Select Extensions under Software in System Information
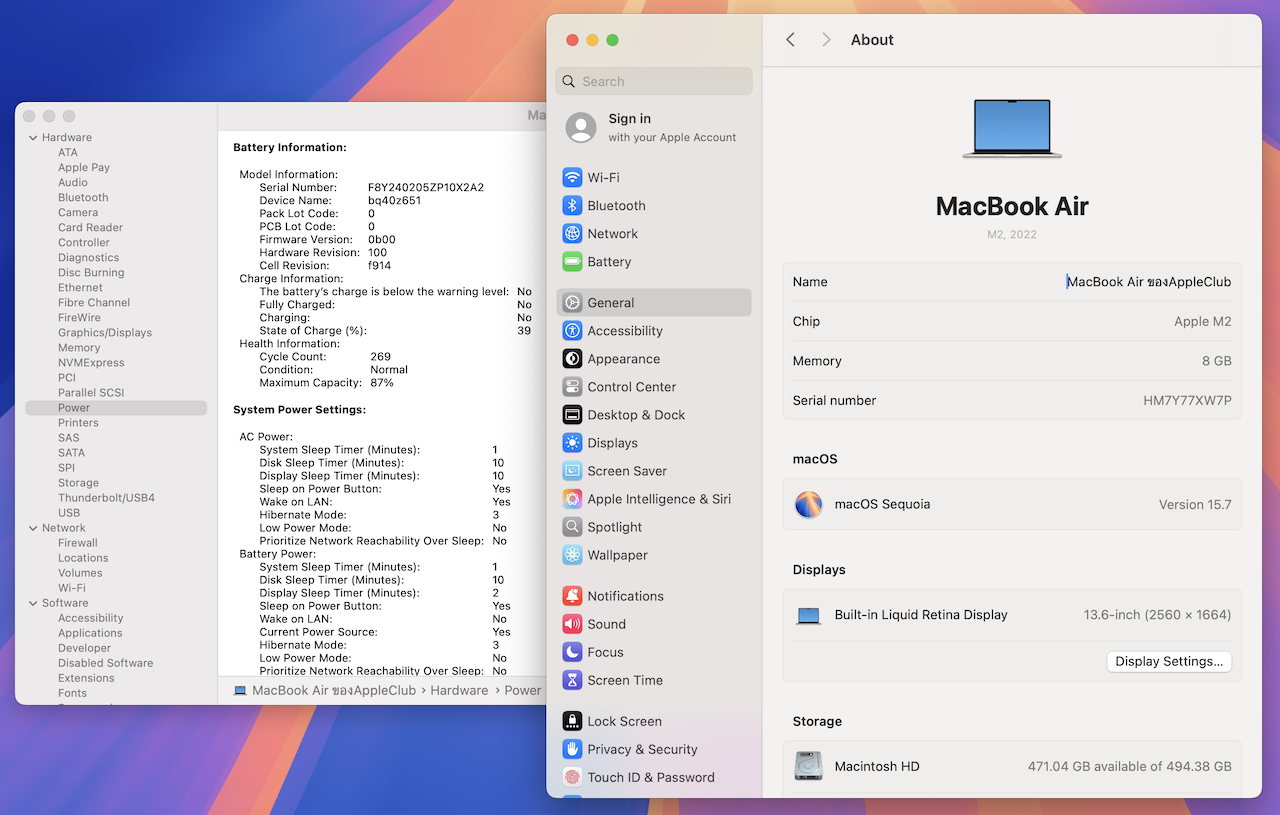The width and height of the screenshot is (1280, 815). 86,678
